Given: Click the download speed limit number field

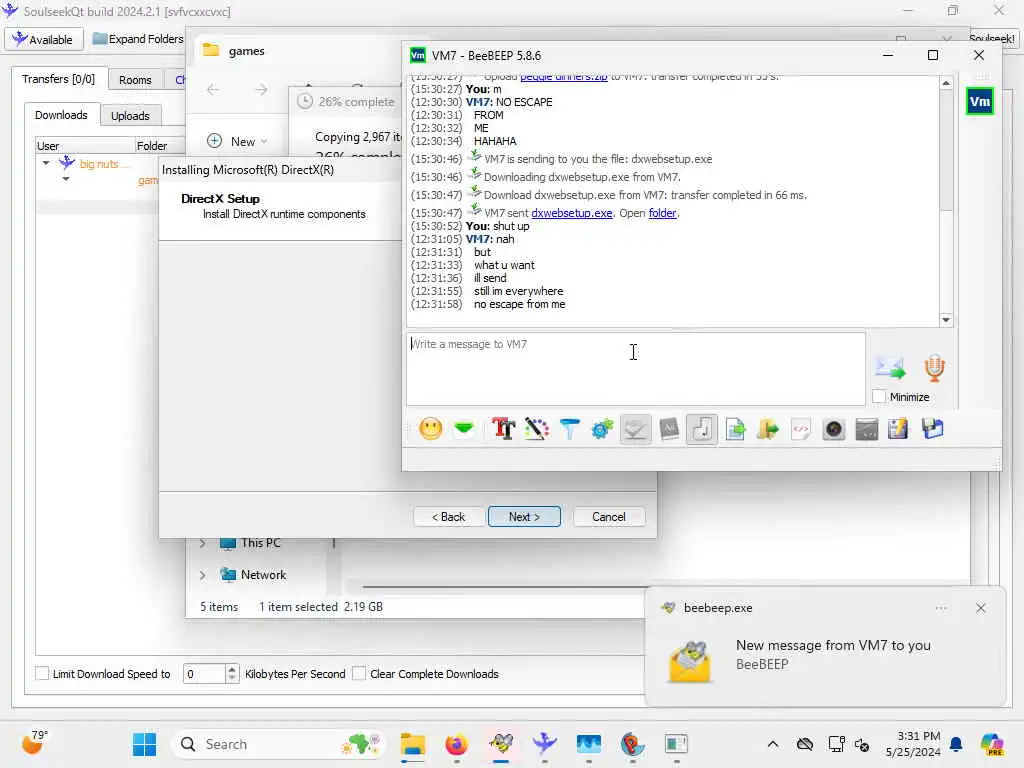Looking at the screenshot, I should (204, 673).
